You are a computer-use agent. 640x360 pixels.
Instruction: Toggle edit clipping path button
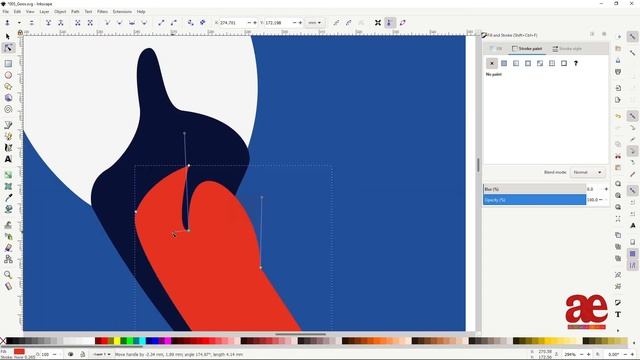coord(336,23)
